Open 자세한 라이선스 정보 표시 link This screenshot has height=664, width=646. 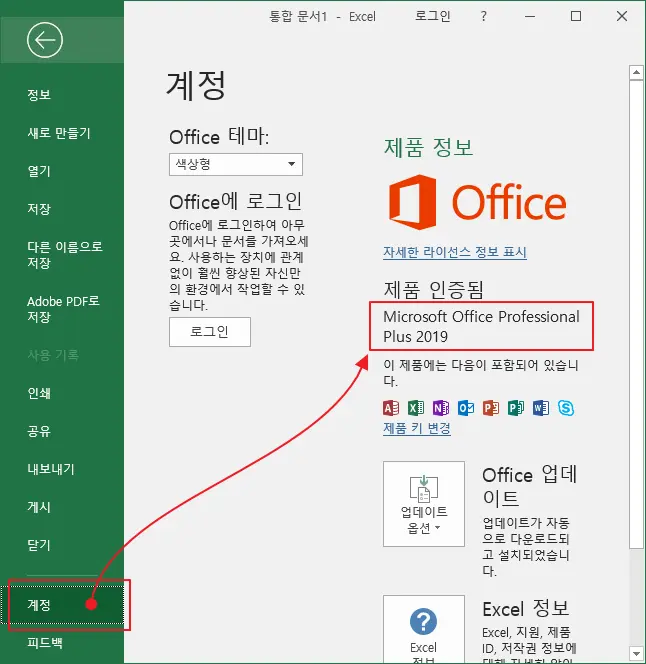pyautogui.click(x=455, y=252)
